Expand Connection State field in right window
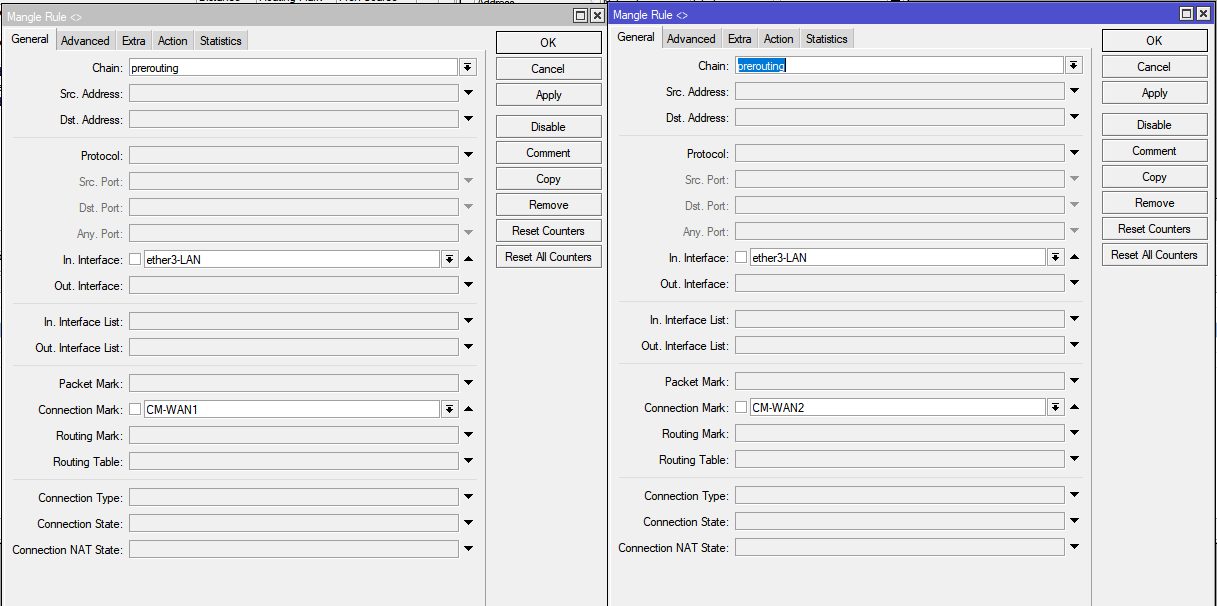 click(x=1074, y=522)
